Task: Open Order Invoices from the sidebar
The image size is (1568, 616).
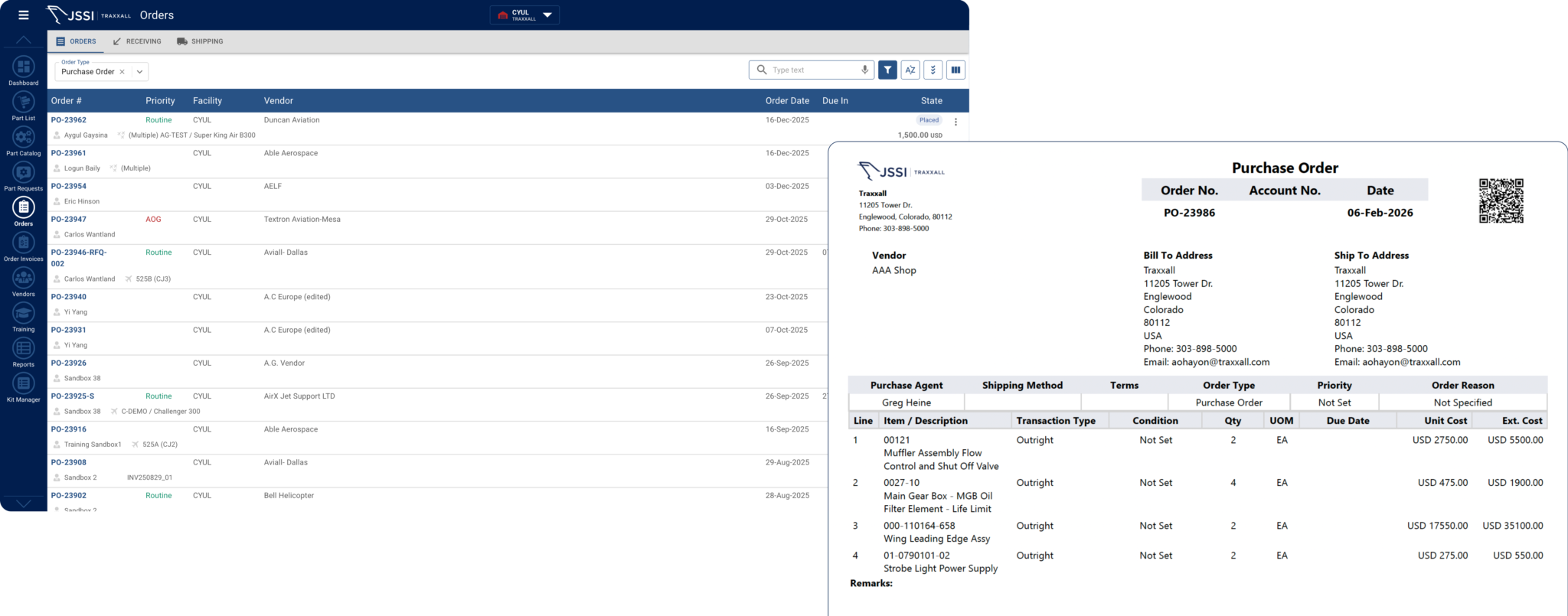Action: coord(24,243)
